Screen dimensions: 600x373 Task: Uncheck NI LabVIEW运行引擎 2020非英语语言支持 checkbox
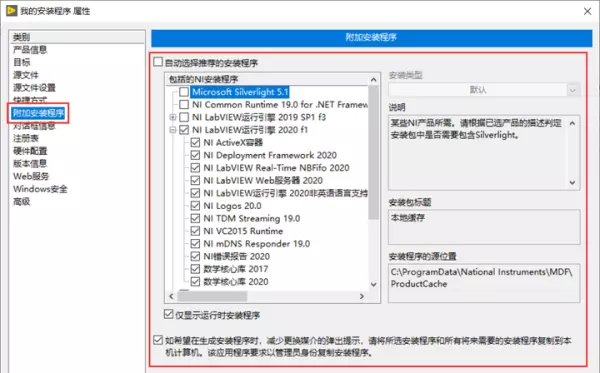[195, 193]
